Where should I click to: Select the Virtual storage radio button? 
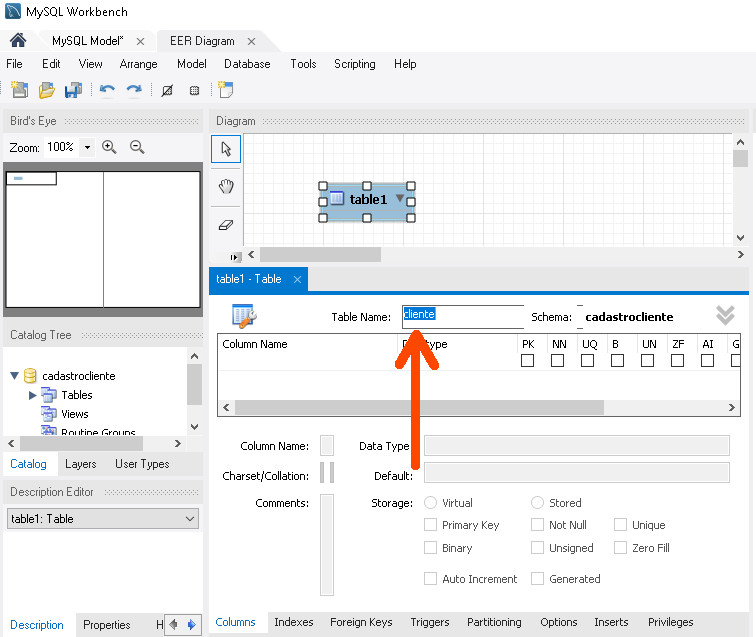click(430, 503)
